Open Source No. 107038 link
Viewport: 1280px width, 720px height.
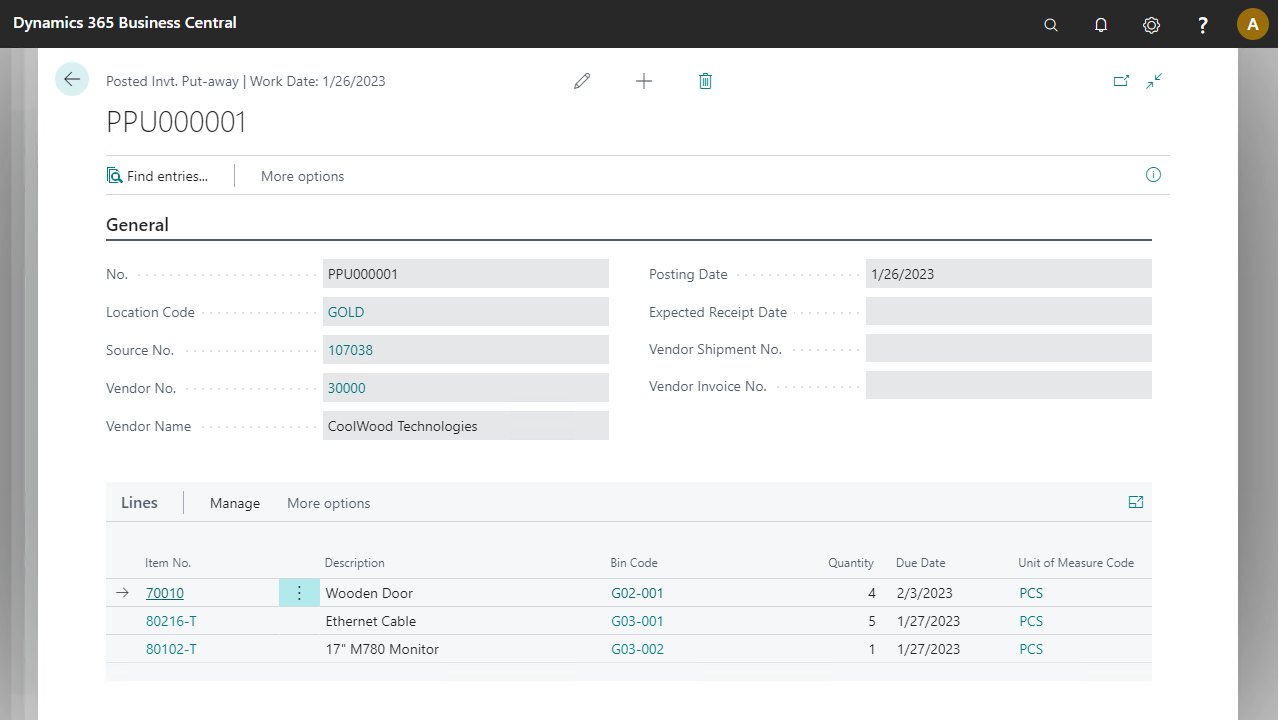pos(350,350)
